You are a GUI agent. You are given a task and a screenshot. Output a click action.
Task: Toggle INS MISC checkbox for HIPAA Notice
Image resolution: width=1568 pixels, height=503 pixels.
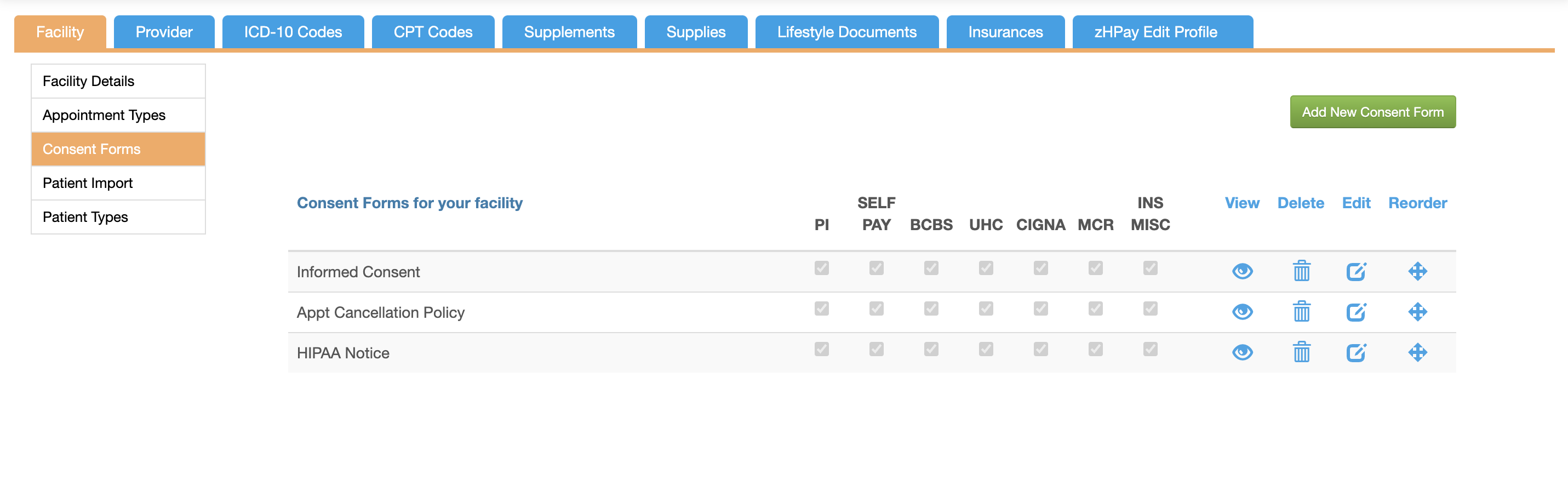1150,349
